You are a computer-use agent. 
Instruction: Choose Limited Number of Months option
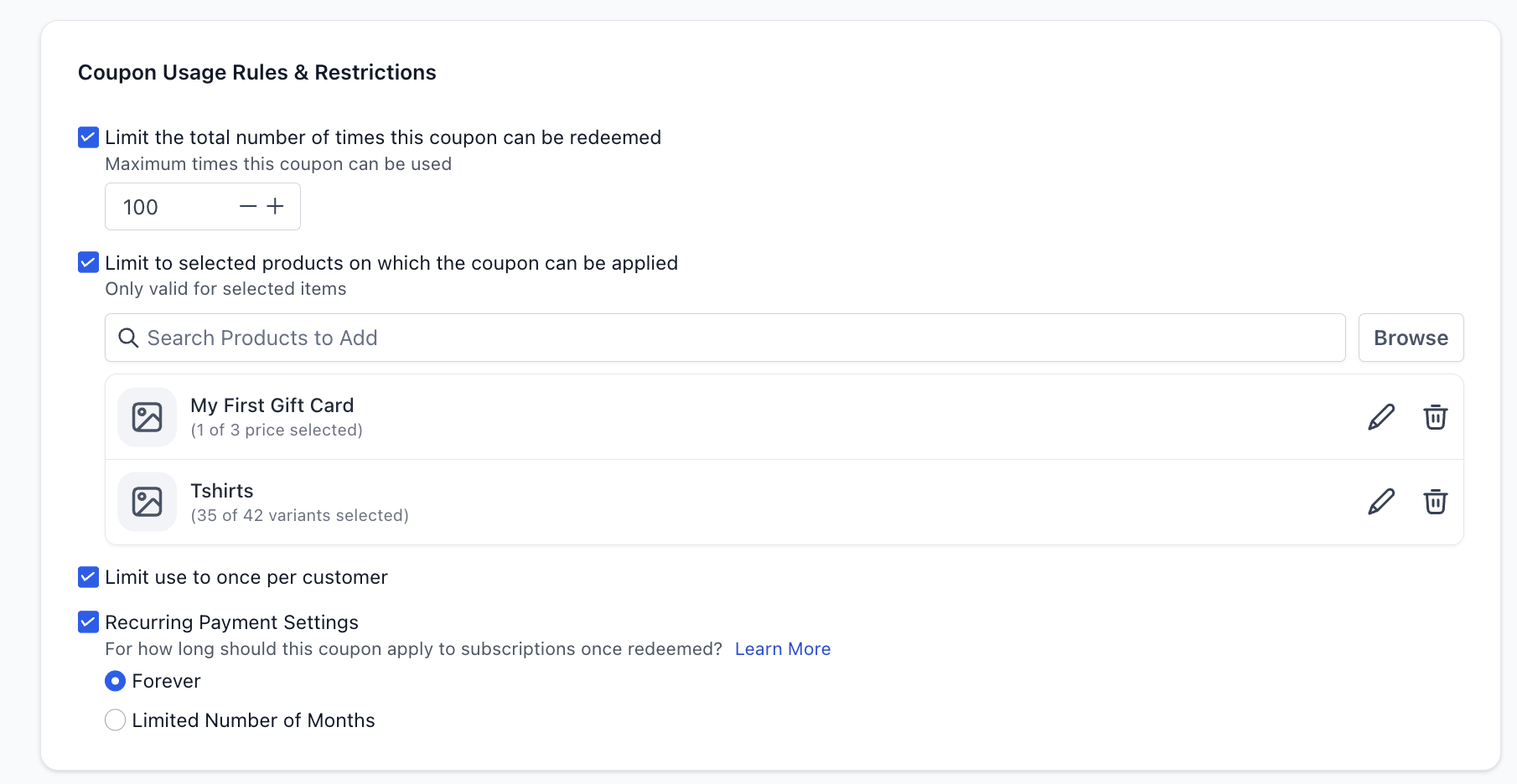coord(116,720)
